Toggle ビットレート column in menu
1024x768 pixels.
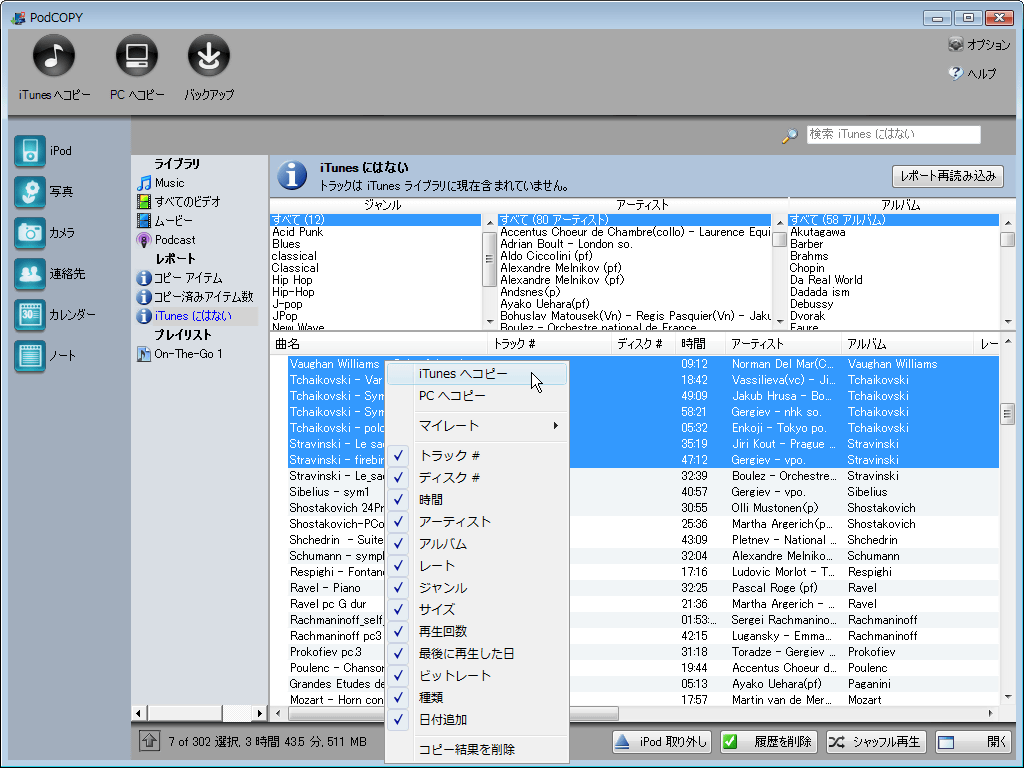click(477, 676)
